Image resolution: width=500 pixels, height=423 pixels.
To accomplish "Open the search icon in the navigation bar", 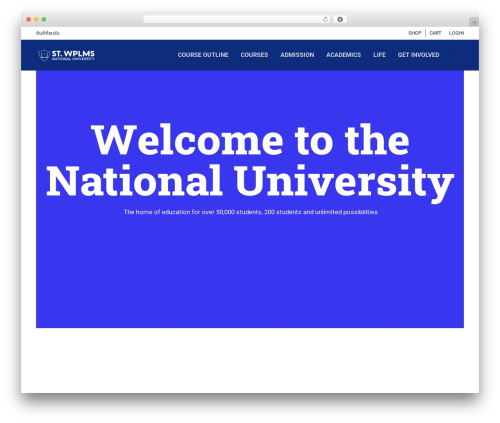I will (x=454, y=55).
